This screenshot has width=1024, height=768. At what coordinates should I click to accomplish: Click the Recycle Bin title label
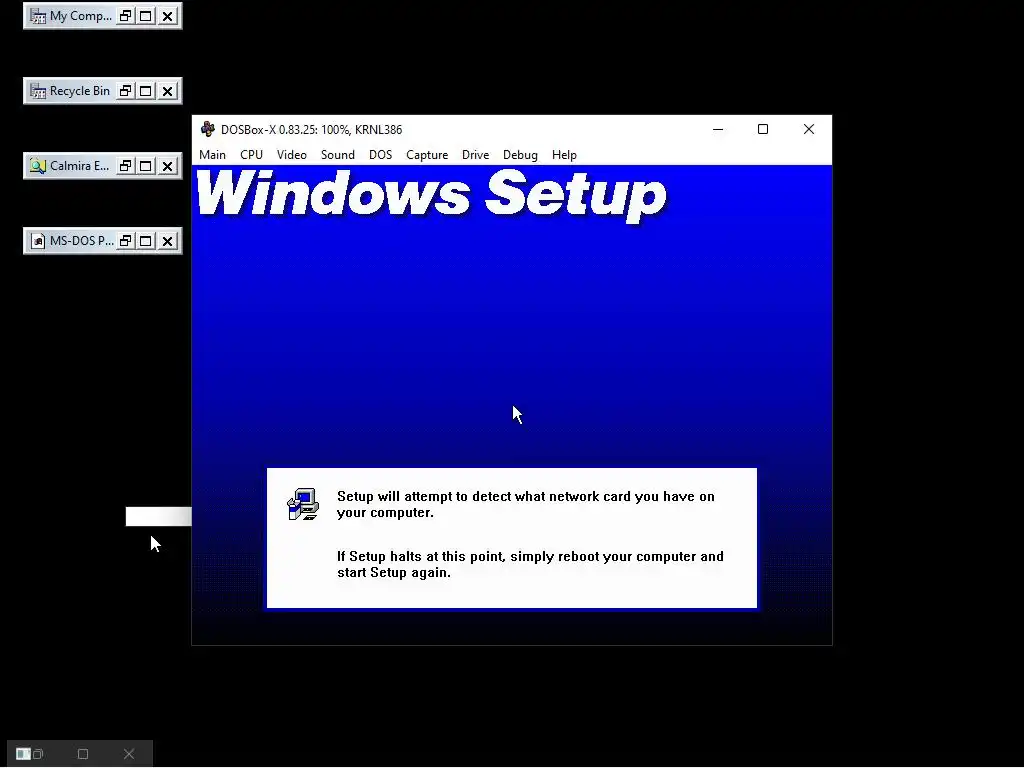click(x=80, y=91)
